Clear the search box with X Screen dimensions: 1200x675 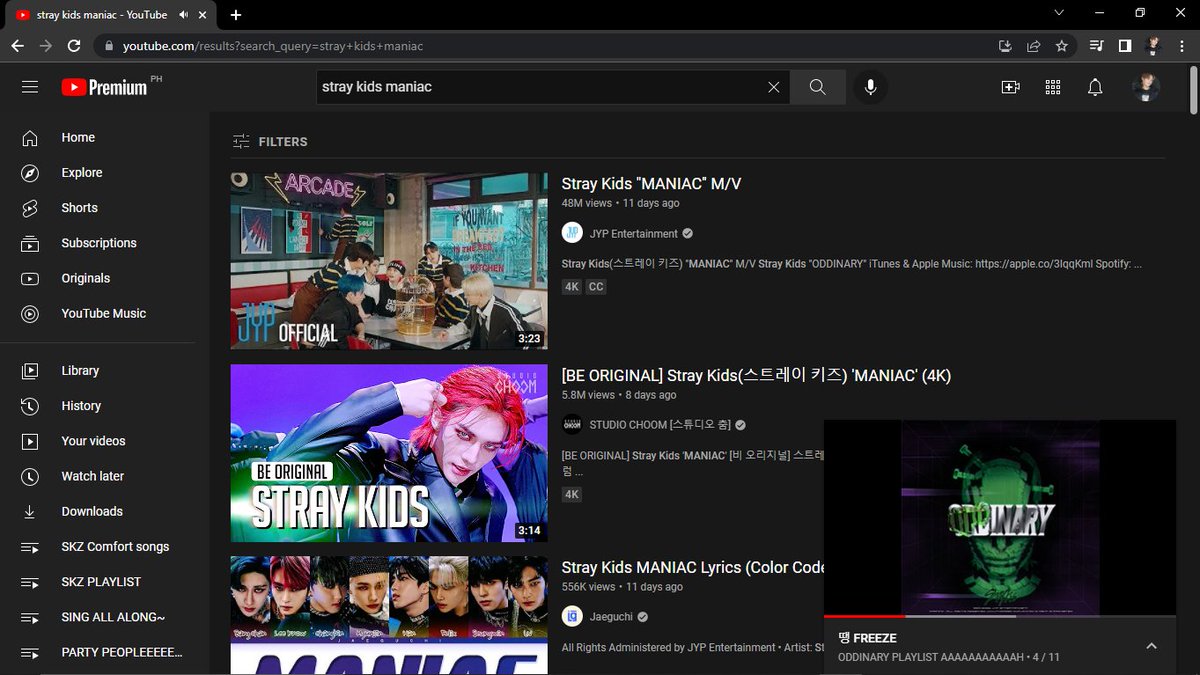tap(773, 87)
